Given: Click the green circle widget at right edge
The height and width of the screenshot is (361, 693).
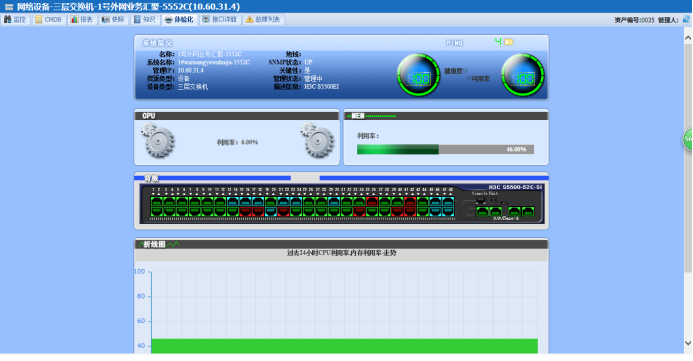Looking at the screenshot, I should (688, 139).
